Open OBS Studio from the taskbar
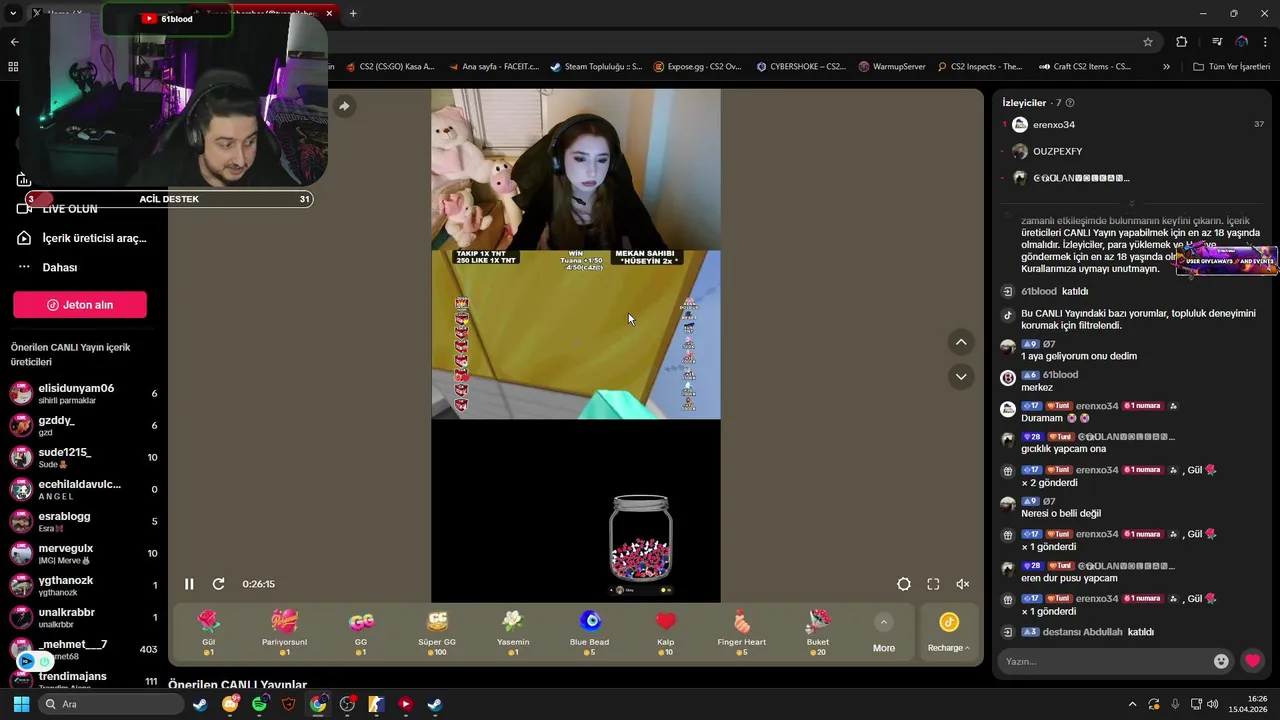 (x=347, y=704)
